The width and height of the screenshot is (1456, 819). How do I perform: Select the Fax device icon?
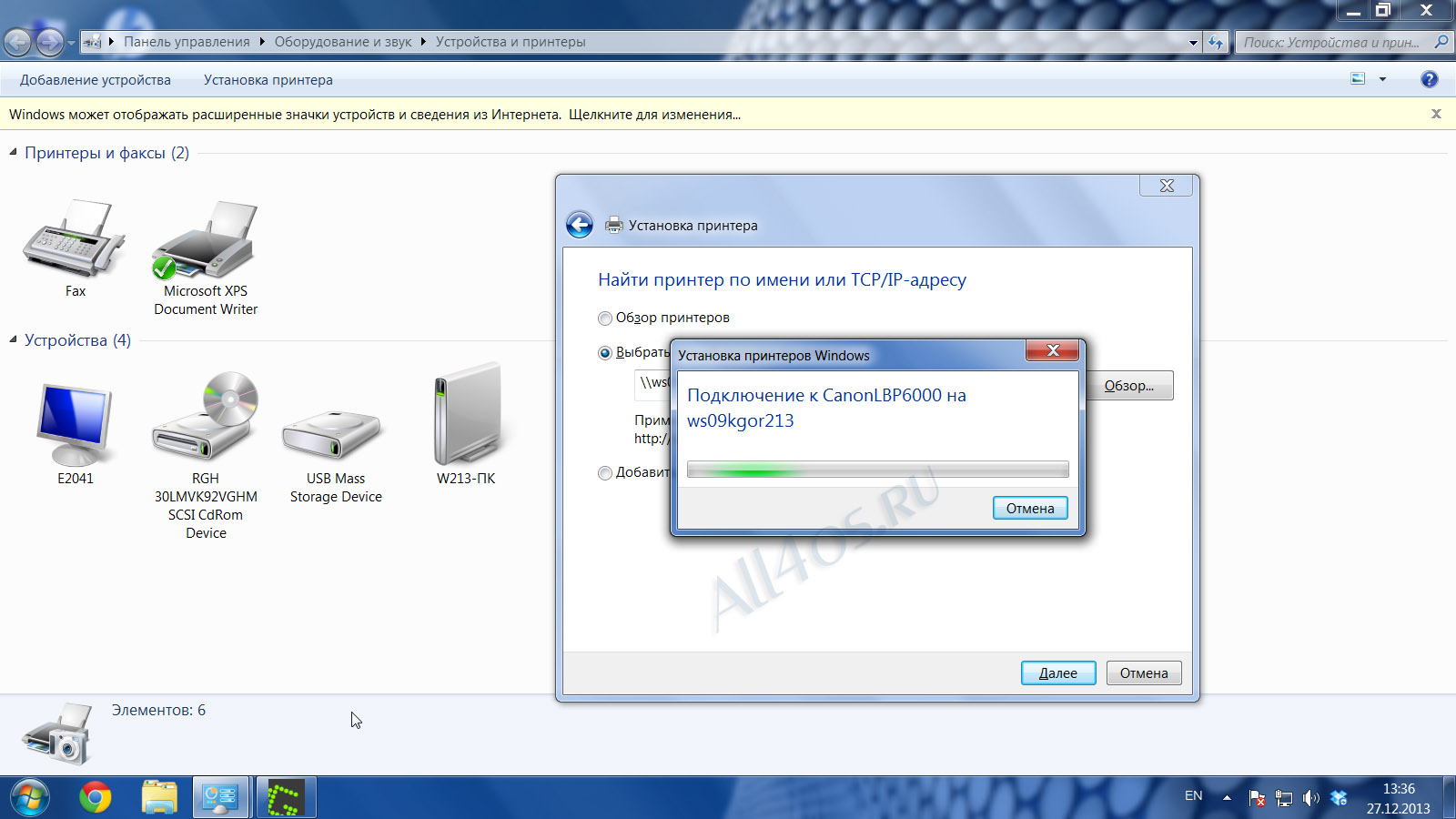[x=75, y=239]
